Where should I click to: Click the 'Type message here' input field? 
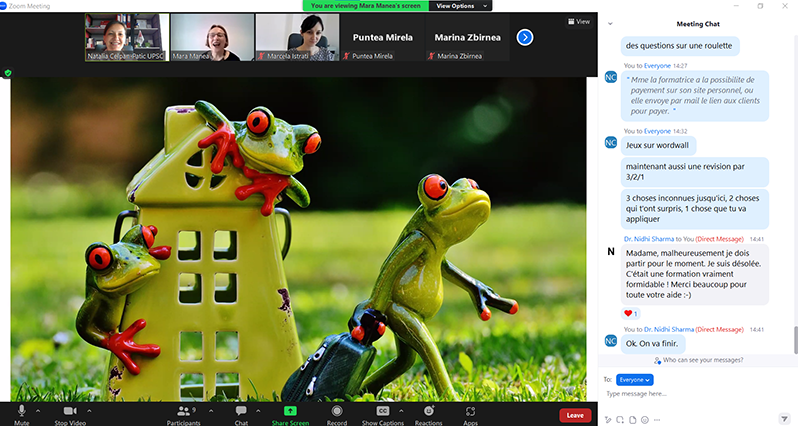point(695,394)
